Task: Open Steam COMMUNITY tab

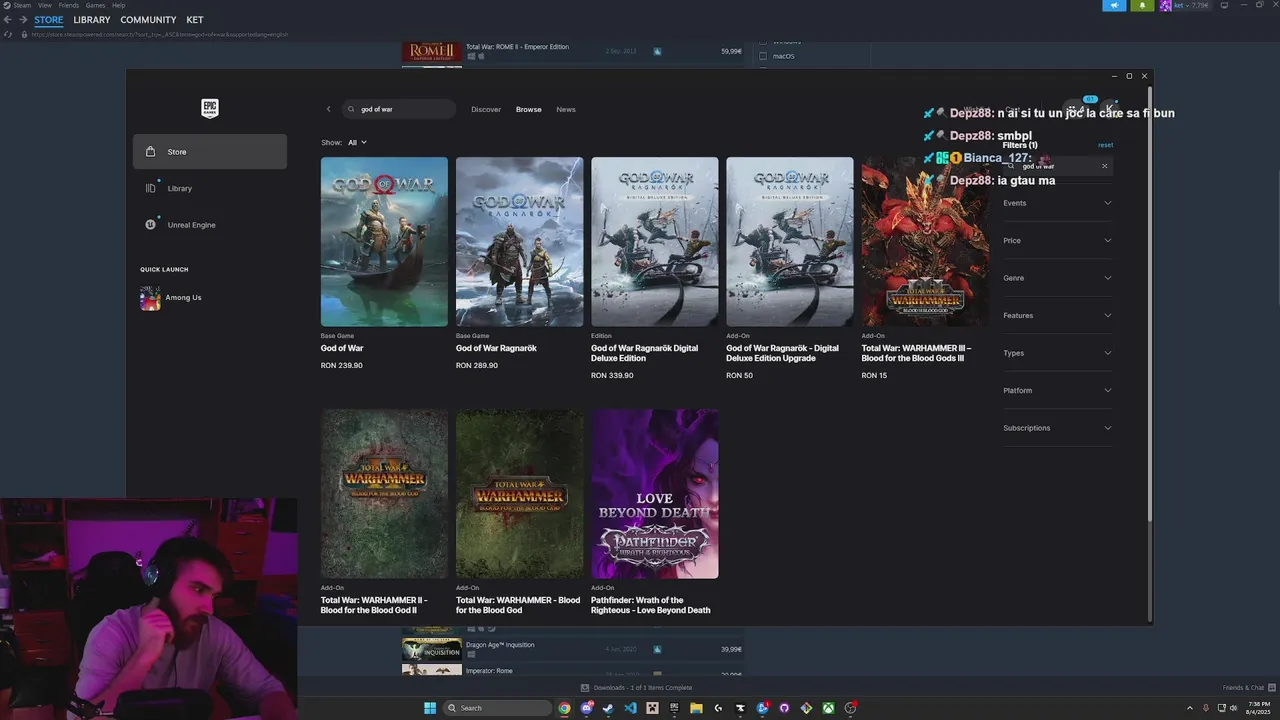Action: 148,20
